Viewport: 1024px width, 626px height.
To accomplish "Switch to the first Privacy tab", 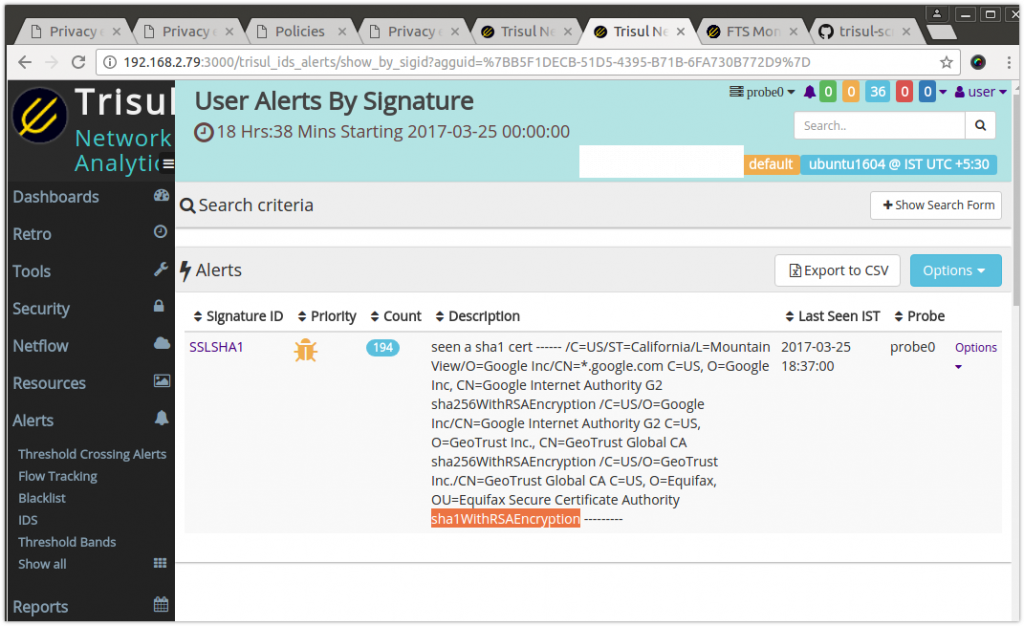I will (x=73, y=31).
